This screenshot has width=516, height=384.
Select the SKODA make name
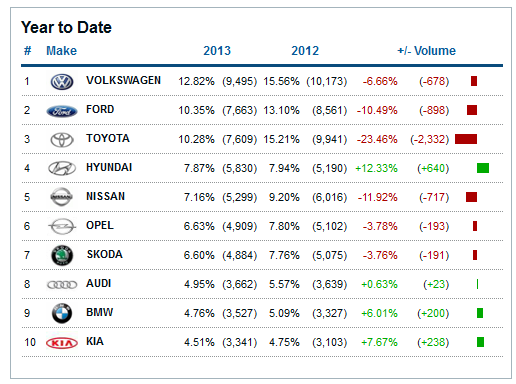[x=105, y=254]
